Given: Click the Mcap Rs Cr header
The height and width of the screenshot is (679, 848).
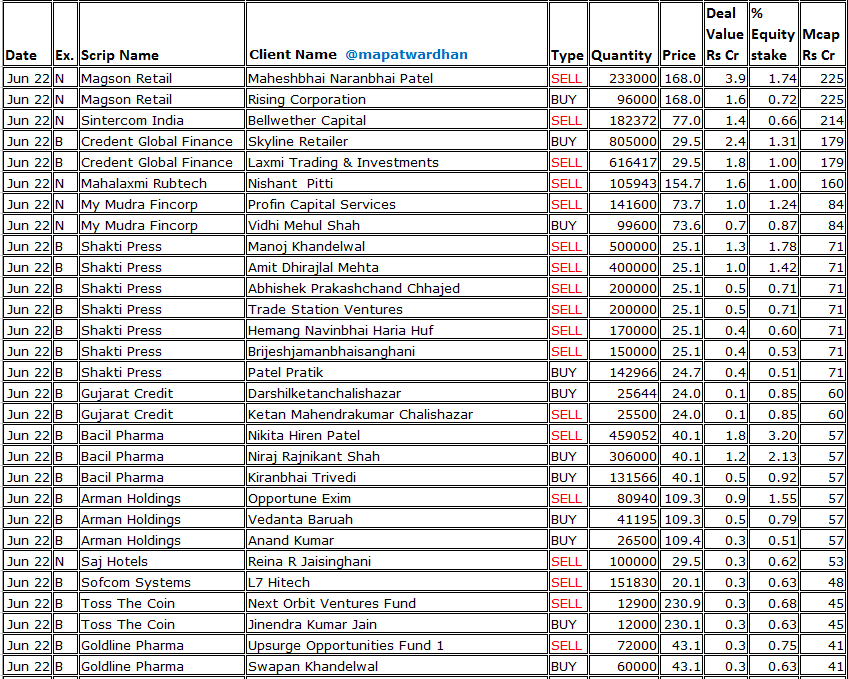Looking at the screenshot, I should 823,34.
